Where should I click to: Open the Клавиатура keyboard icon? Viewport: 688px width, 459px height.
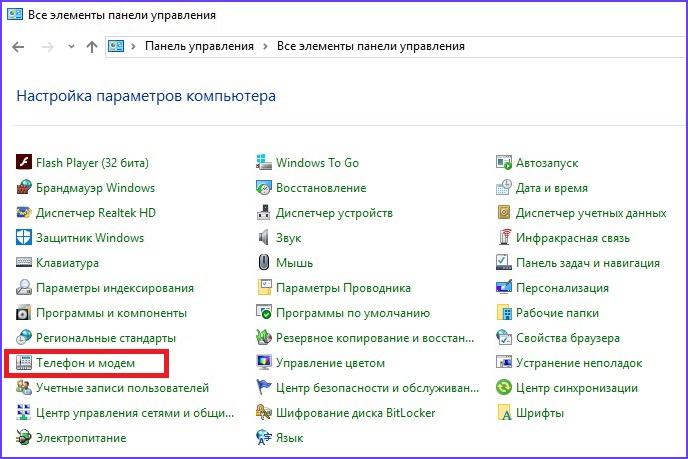point(24,262)
